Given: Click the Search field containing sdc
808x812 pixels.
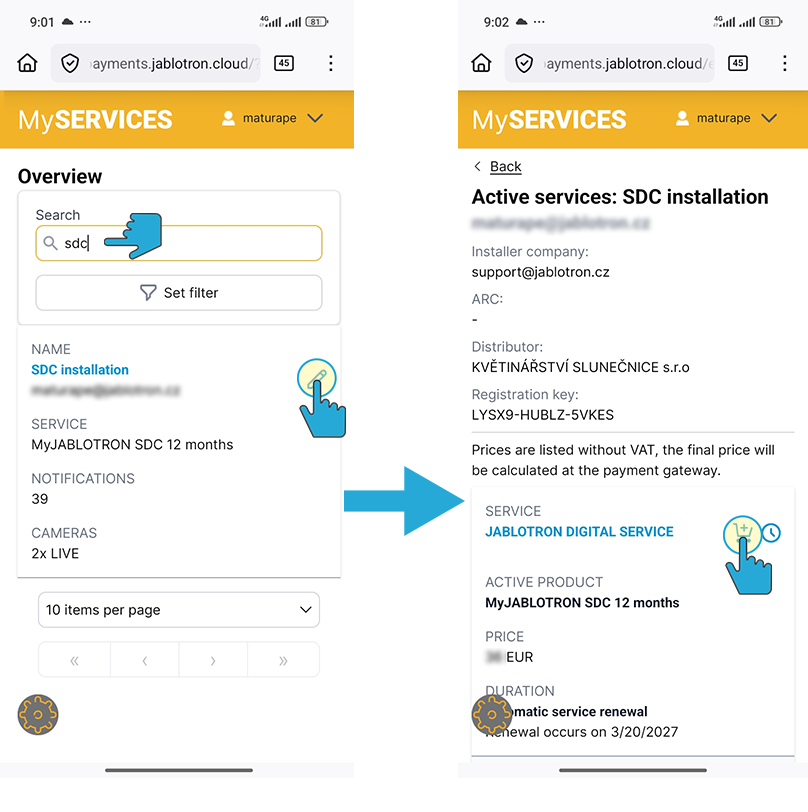Looking at the screenshot, I should coord(190,243).
